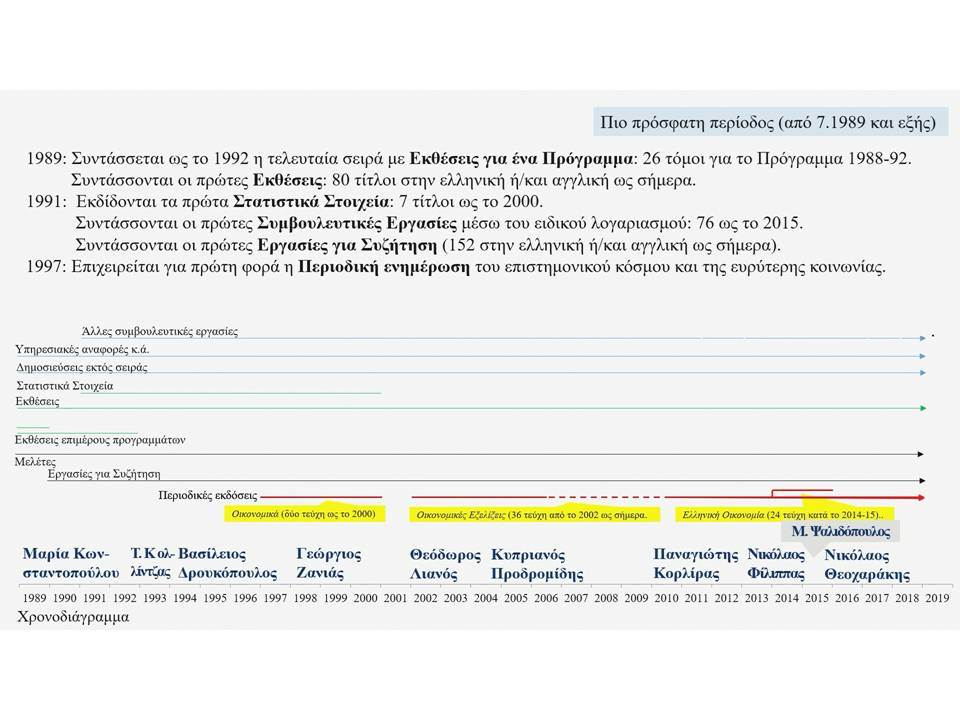Click yellow box 'Οικονομικές Εξελίξεις'
The height and width of the screenshot is (720, 960).
[534, 514]
